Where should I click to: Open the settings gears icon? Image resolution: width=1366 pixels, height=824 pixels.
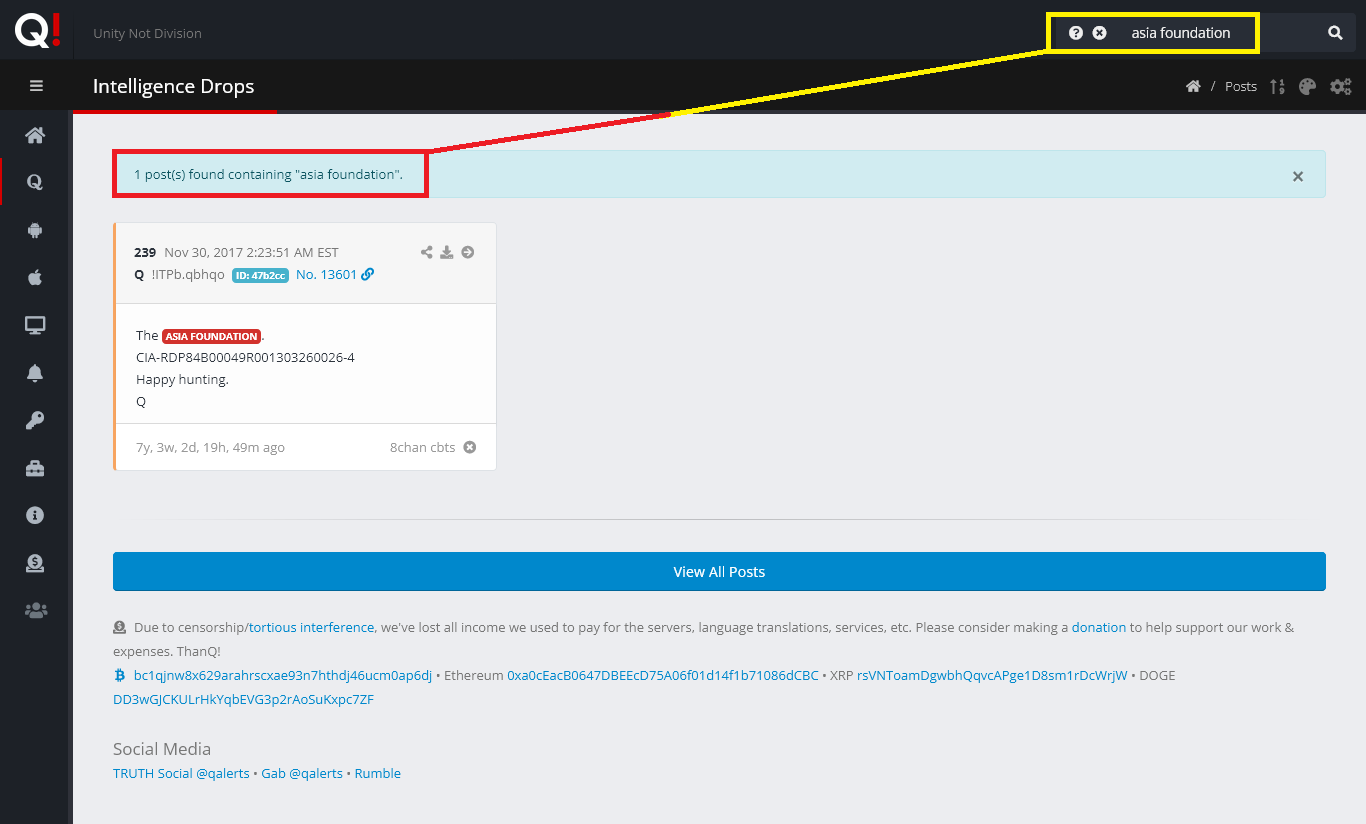point(1340,86)
